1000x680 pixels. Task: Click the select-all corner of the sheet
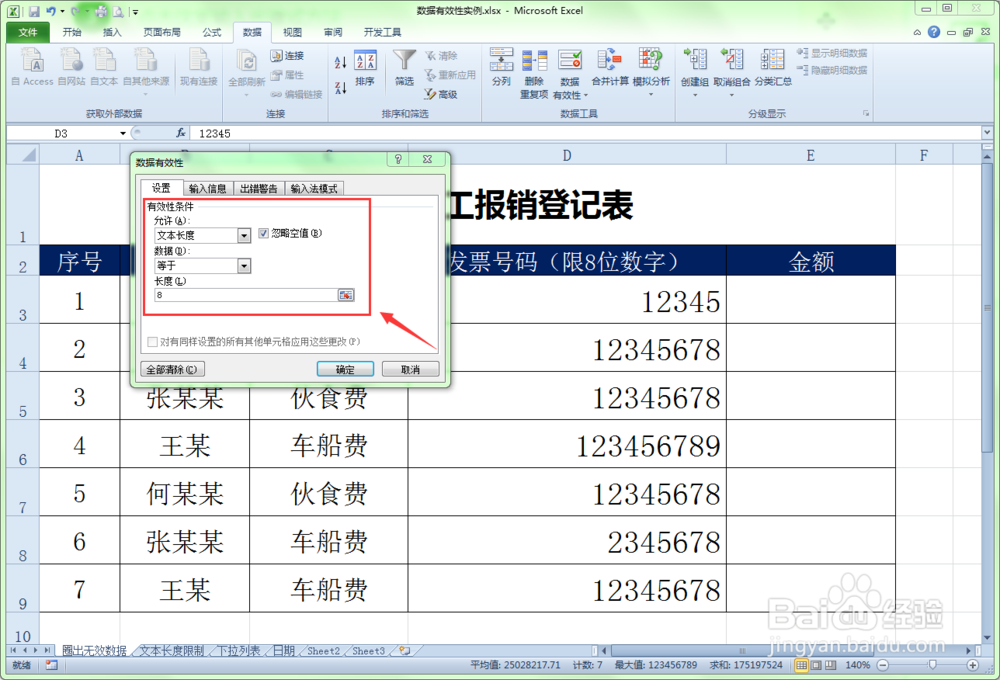point(23,155)
